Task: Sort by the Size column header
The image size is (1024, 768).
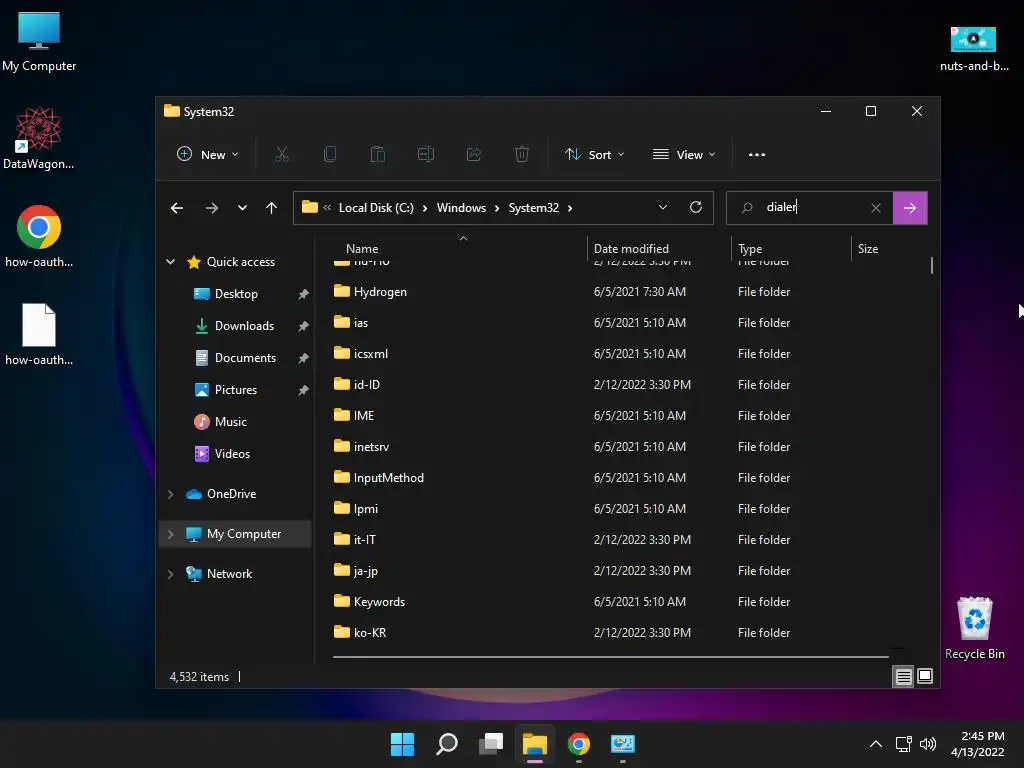Action: [x=868, y=249]
